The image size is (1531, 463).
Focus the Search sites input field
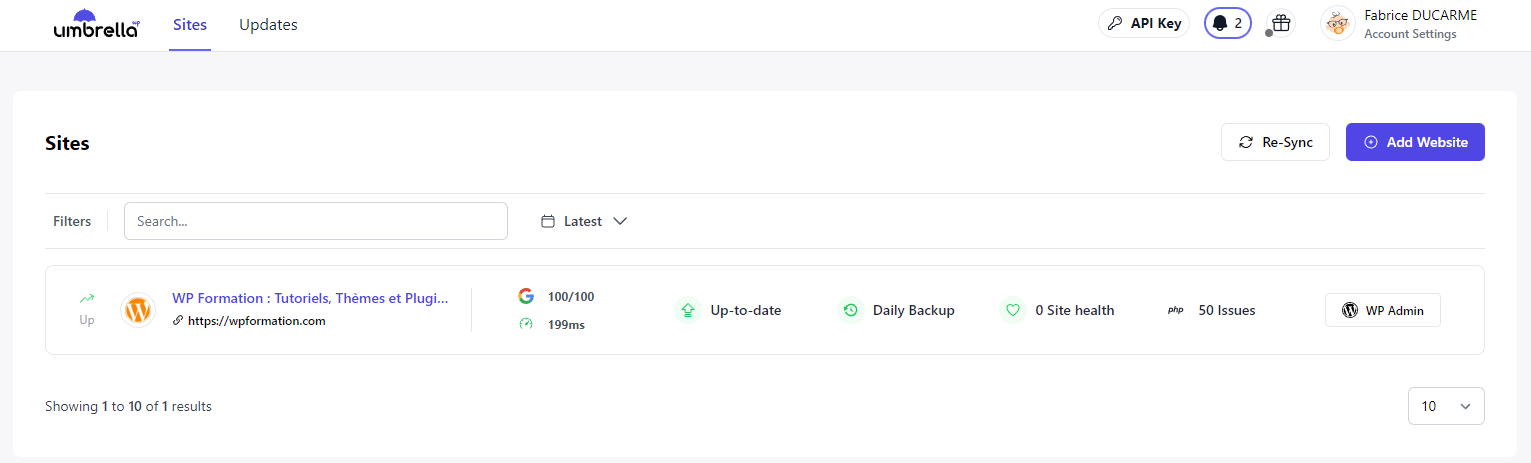tap(315, 221)
